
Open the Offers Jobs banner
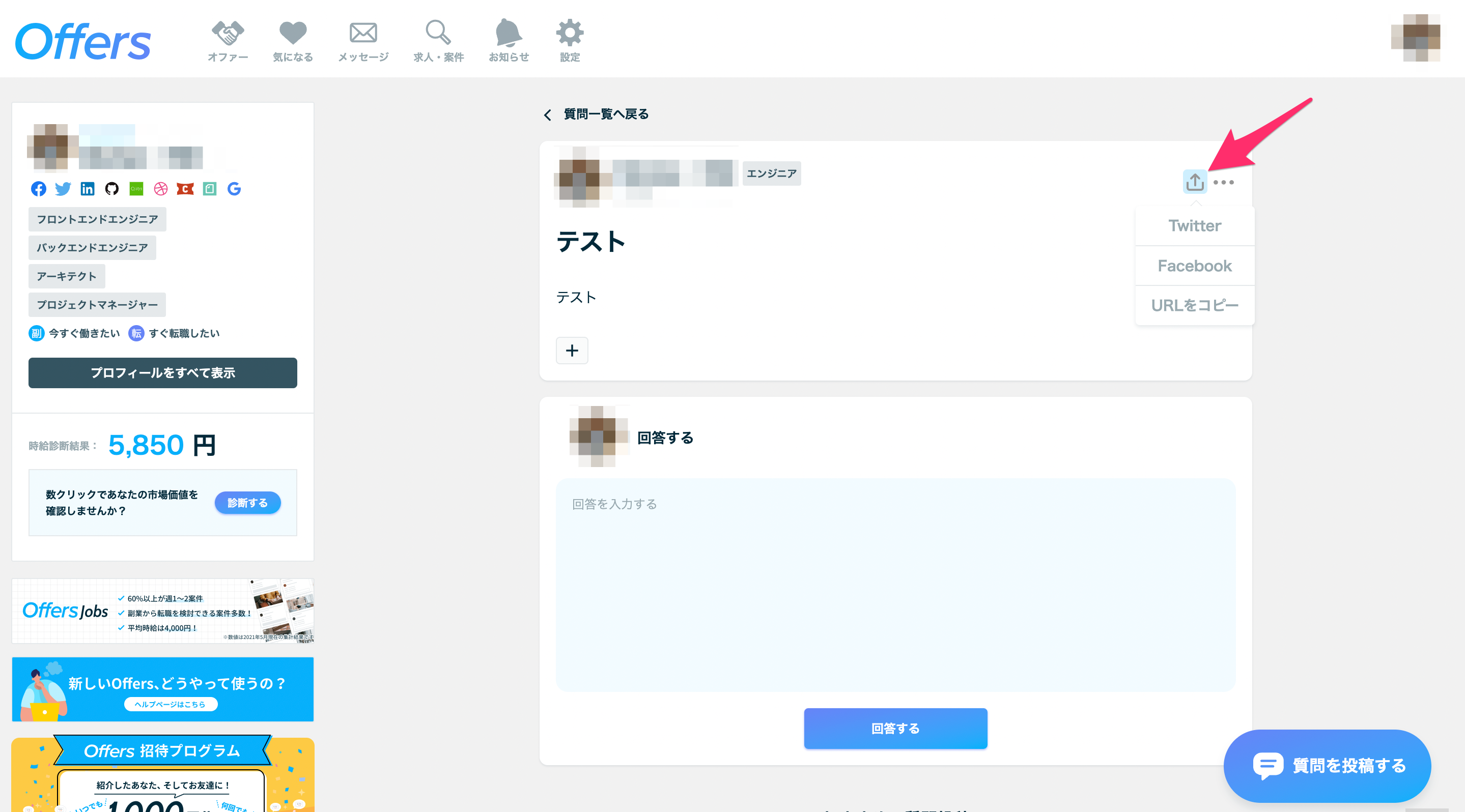[163, 611]
